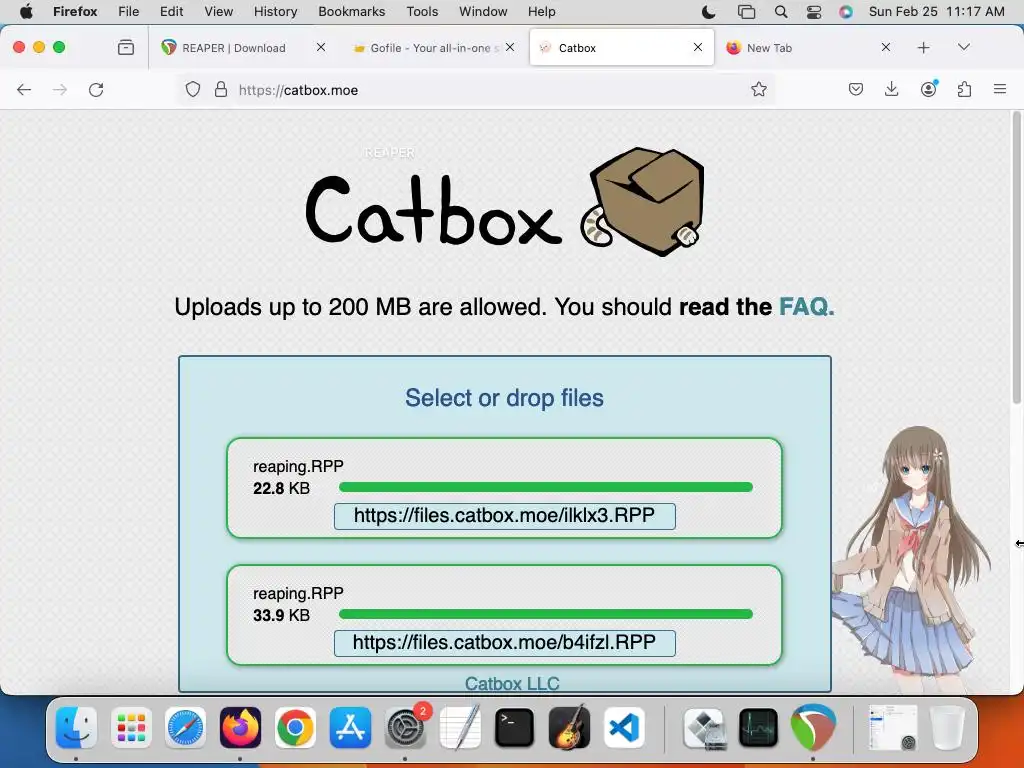Open a new tab with plus
The width and height of the screenshot is (1024, 768).
tap(923, 48)
